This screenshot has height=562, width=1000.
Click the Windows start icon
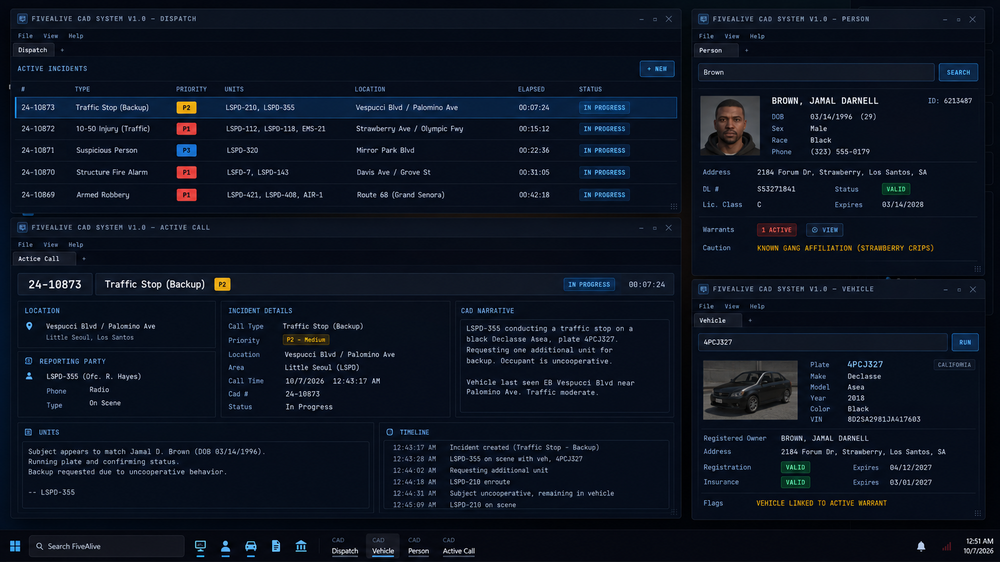pyautogui.click(x=15, y=546)
